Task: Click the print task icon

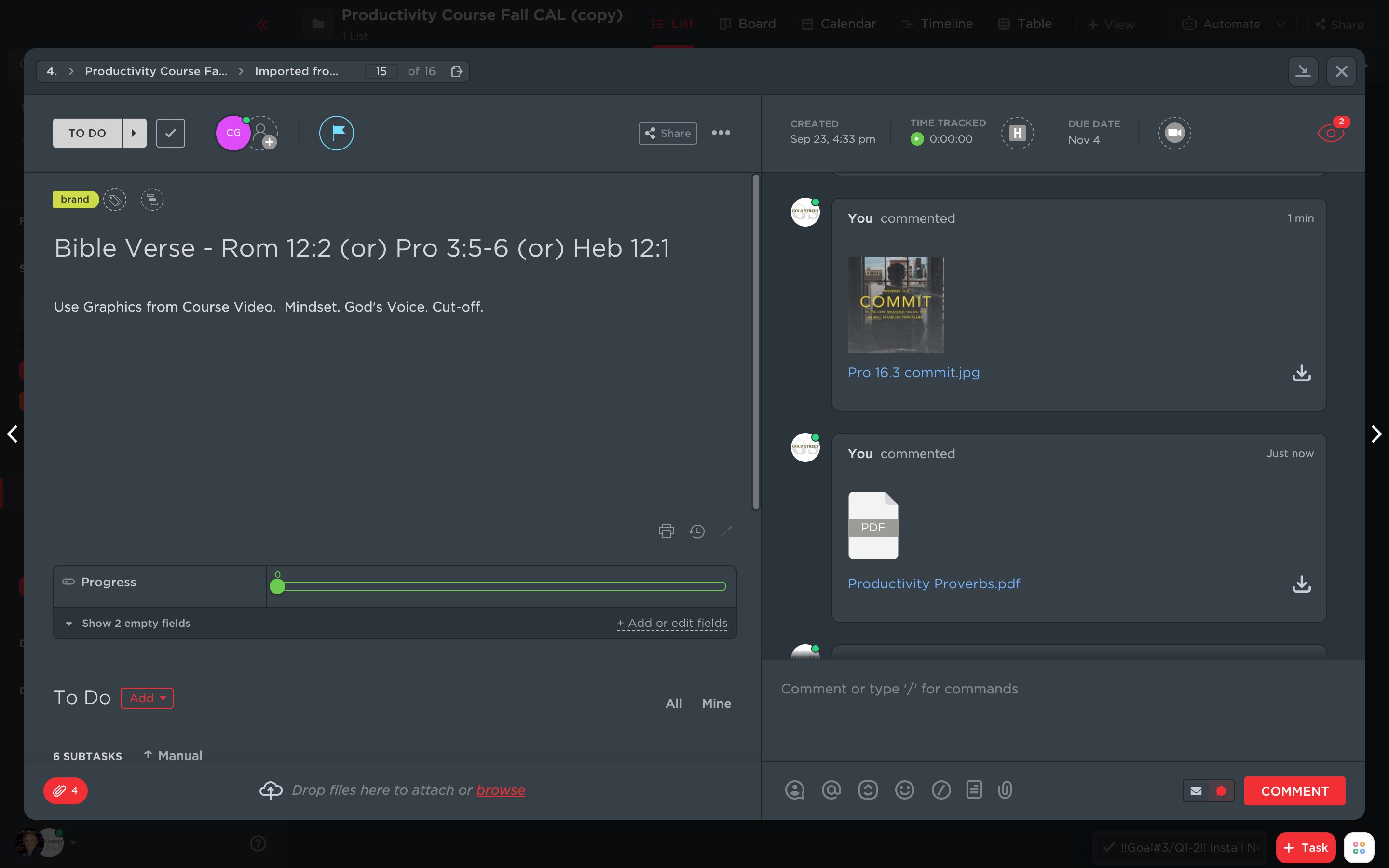Action: (x=666, y=531)
